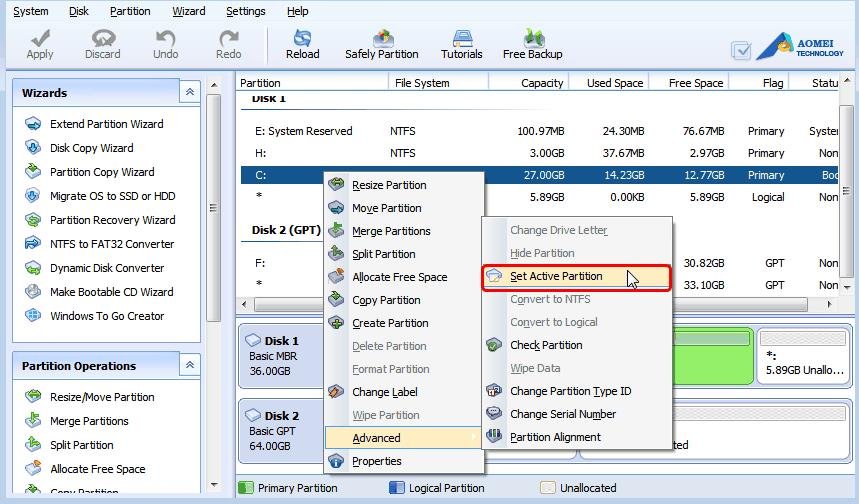Select Check Partition in submenu
Viewport: 859px width, 504px height.
click(577, 345)
